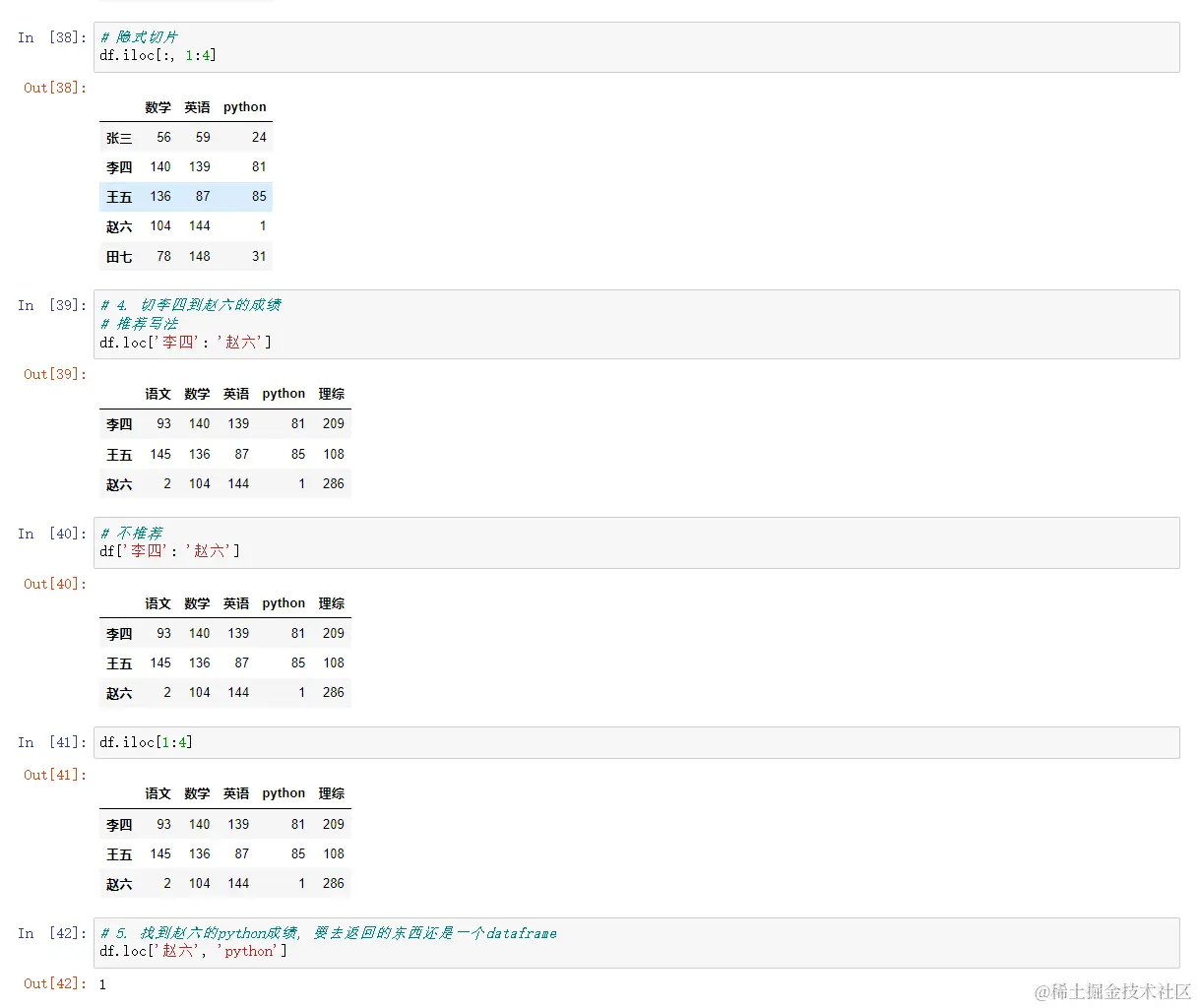
Task: Click the '赵六' row label in Out[41] table
Action: tap(119, 884)
